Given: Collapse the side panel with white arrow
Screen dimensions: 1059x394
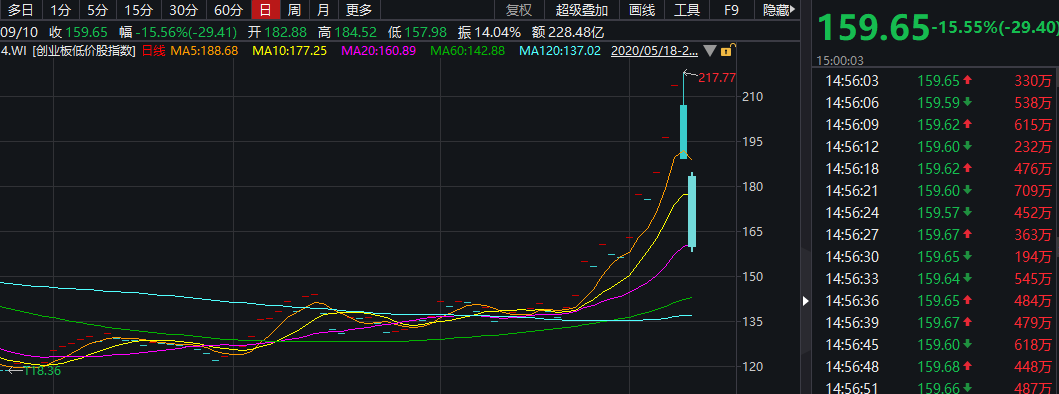Looking at the screenshot, I should (805, 301).
